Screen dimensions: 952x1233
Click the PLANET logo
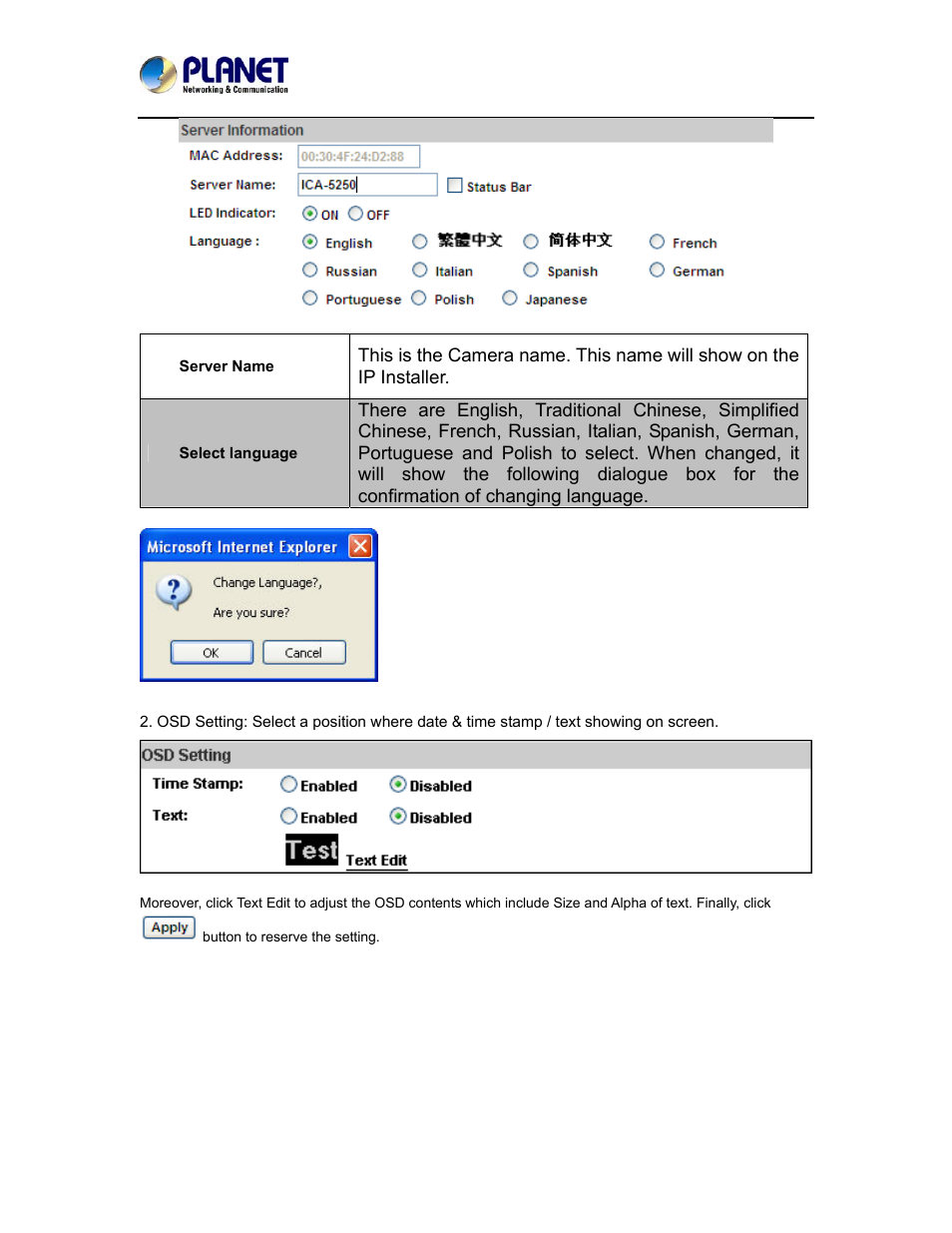pyautogui.click(x=214, y=75)
